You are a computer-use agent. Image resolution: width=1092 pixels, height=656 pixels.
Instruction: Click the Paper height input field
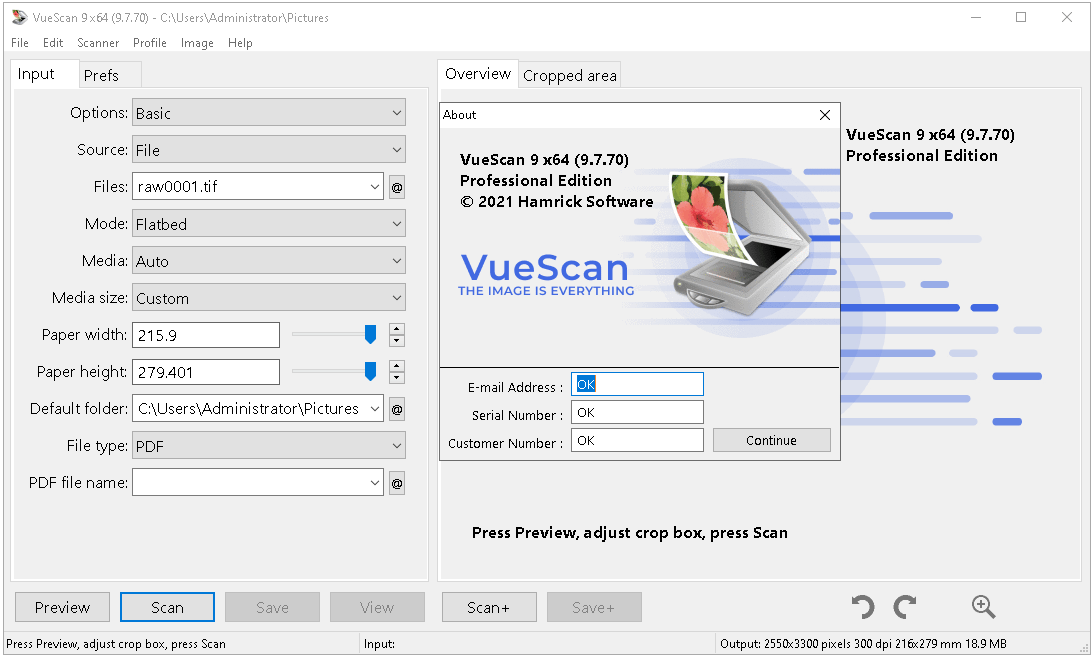[x=206, y=372]
